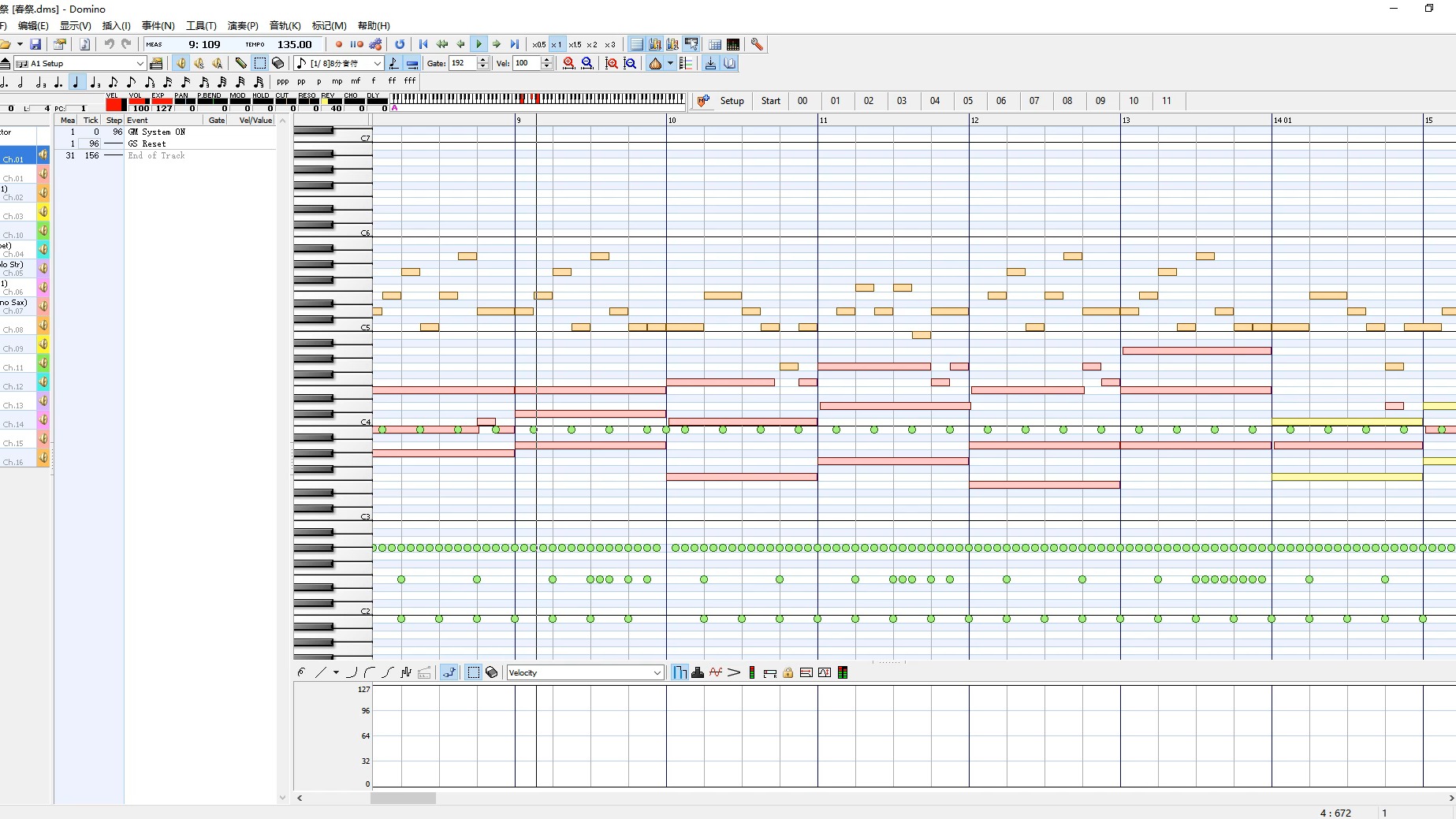Select the fff dynamics marking
Image resolution: width=1456 pixels, height=819 pixels.
tap(410, 81)
